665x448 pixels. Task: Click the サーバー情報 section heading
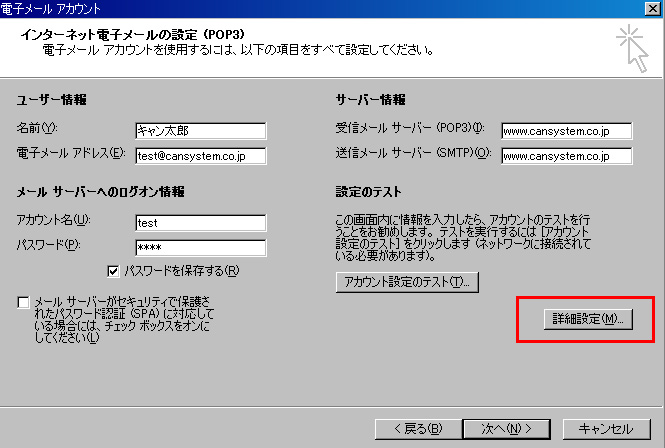[x=370, y=100]
